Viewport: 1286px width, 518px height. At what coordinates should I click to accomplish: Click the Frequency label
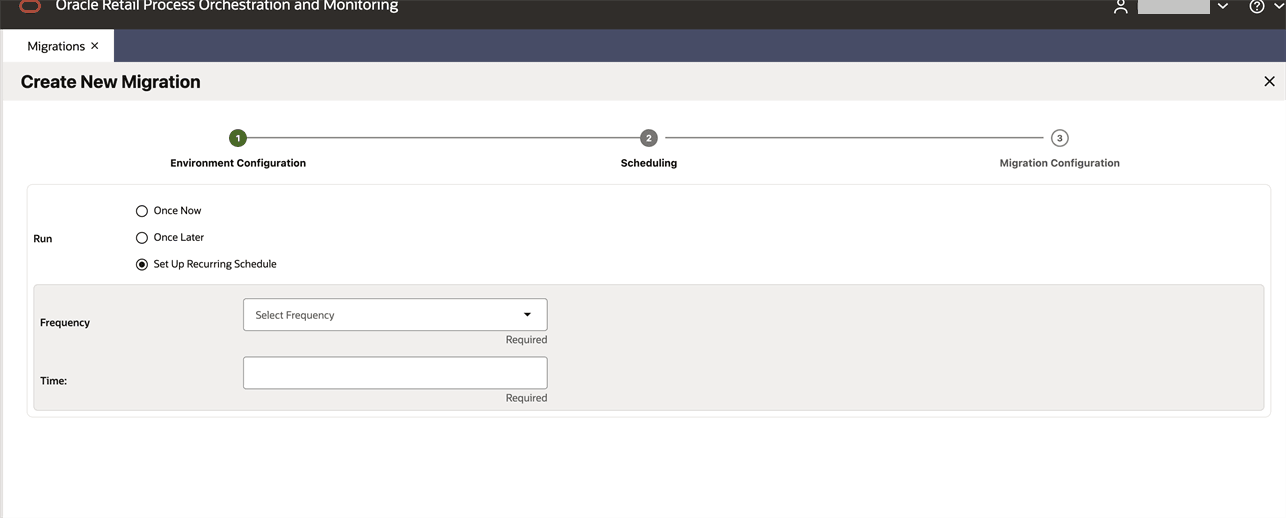pyautogui.click(x=65, y=323)
